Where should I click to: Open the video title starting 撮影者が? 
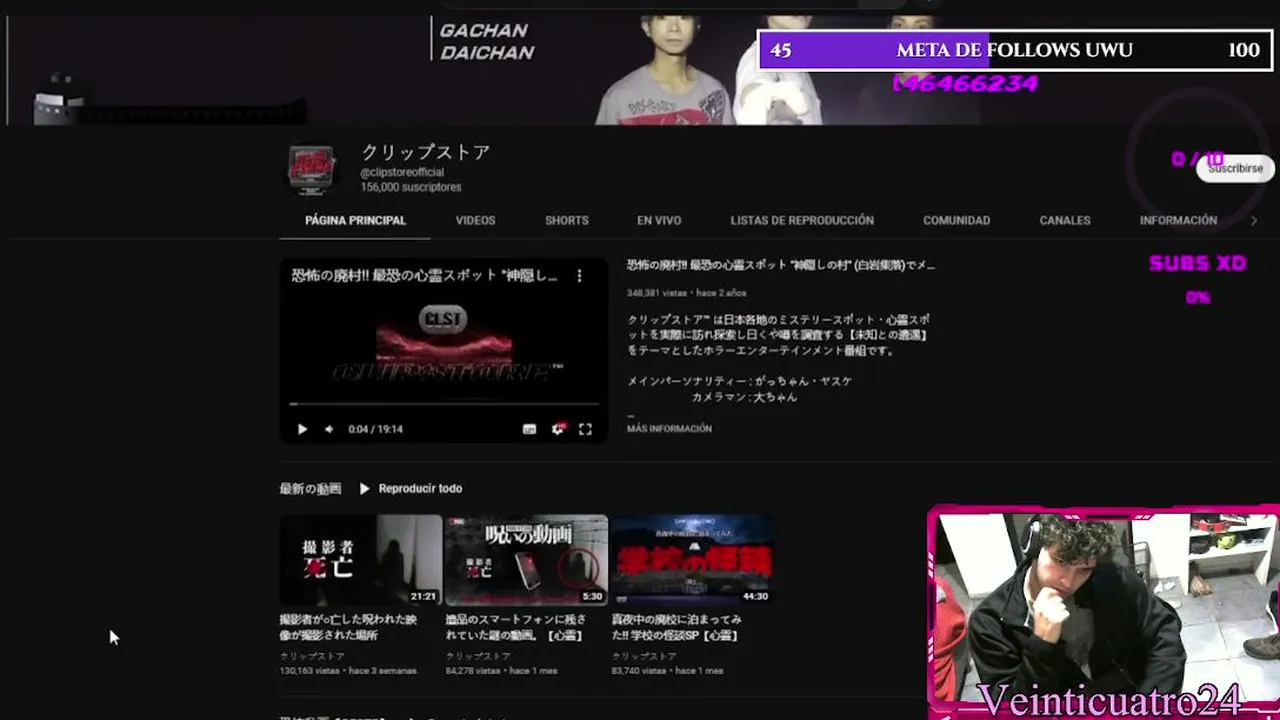point(348,627)
